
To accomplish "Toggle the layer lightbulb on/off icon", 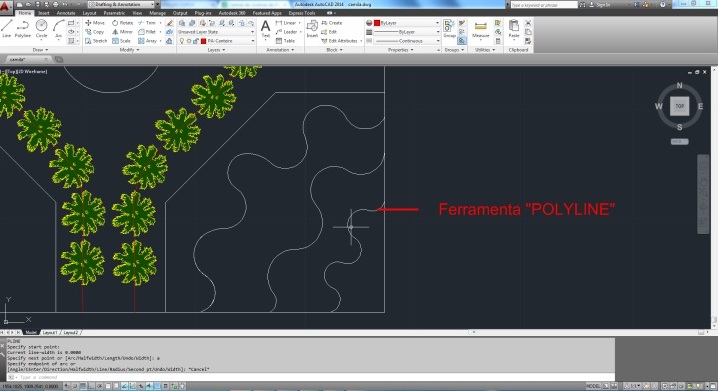I will pyautogui.click(x=181, y=41).
